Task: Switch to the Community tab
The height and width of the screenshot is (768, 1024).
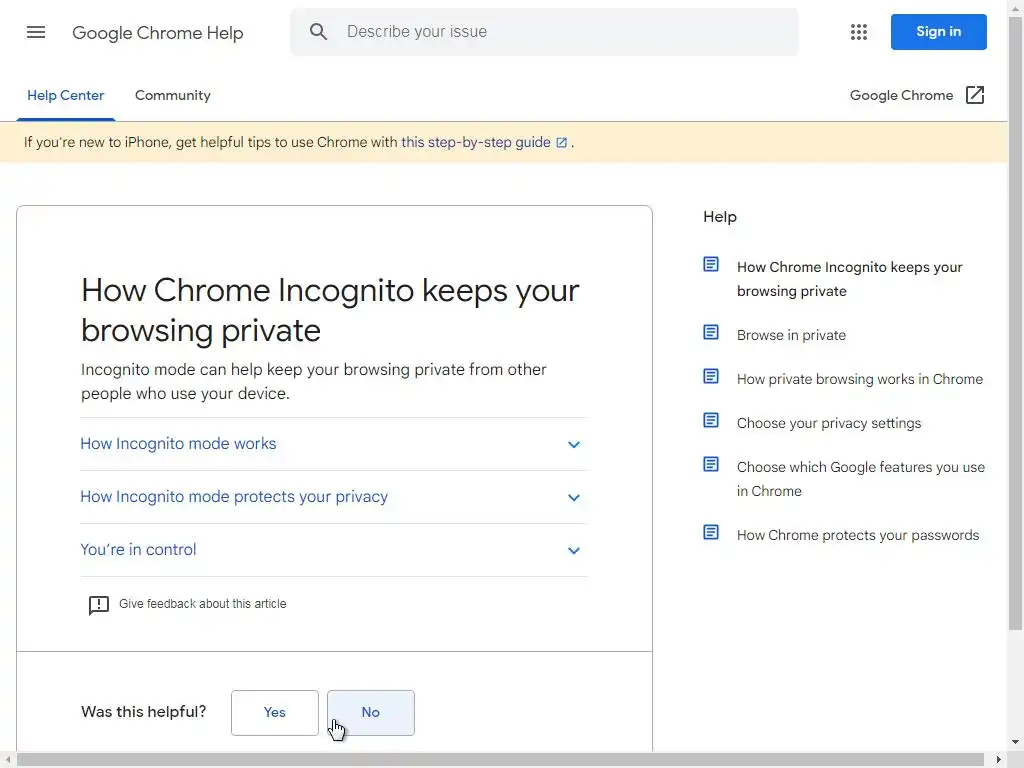Action: pos(172,95)
